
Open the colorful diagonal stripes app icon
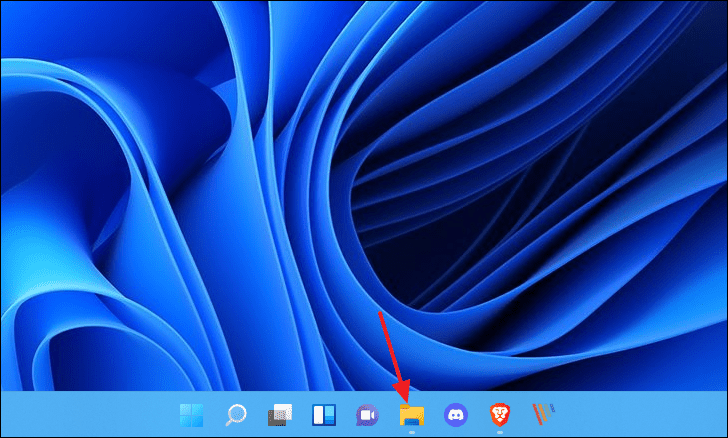(543, 414)
